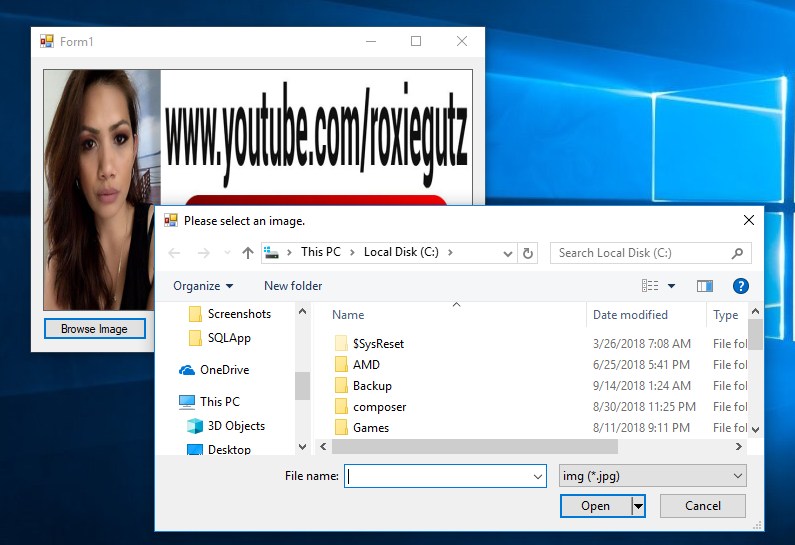Close the Please select an image dialog

[749, 220]
